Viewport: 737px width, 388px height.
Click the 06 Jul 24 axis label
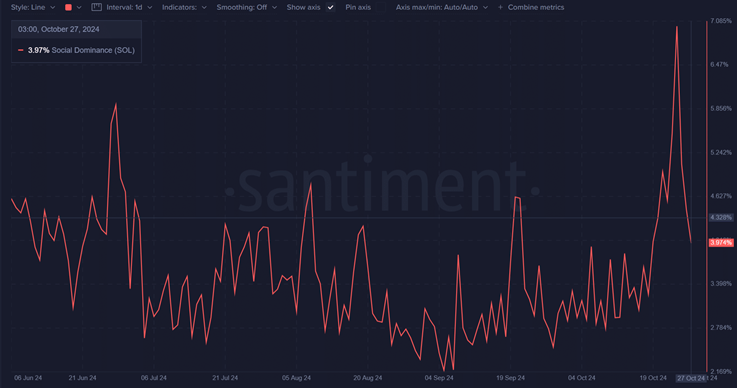click(x=154, y=378)
